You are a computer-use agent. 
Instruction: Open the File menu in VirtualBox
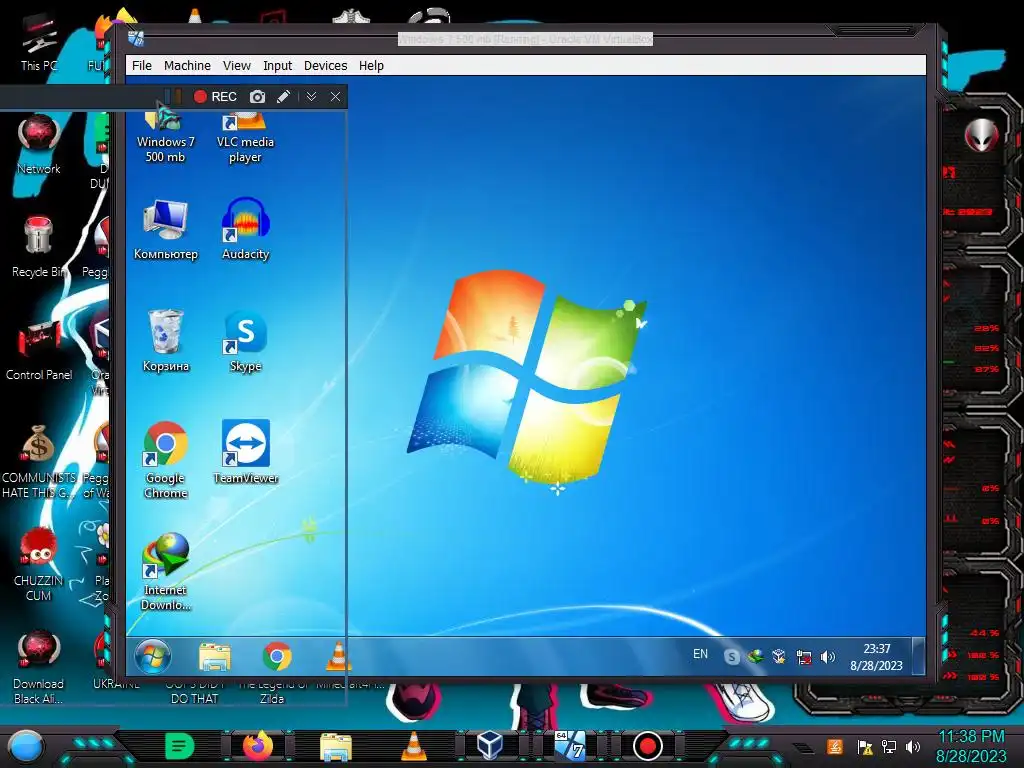(x=142, y=65)
